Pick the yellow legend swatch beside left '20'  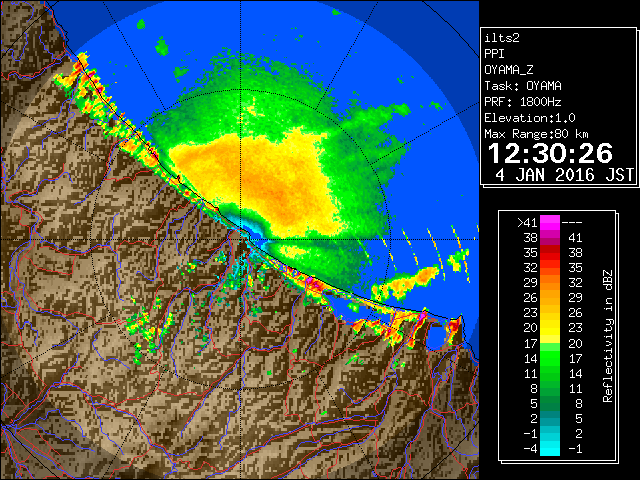[x=550, y=328]
